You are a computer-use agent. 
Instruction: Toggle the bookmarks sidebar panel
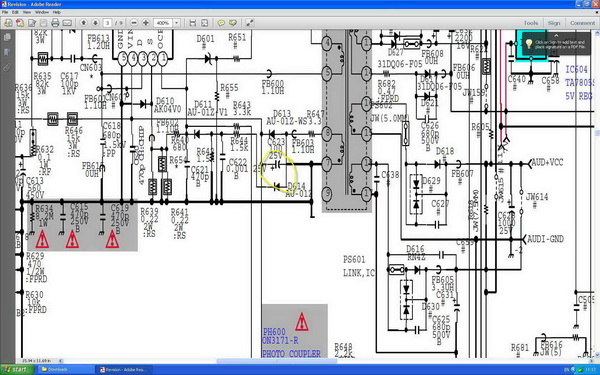tap(7, 52)
